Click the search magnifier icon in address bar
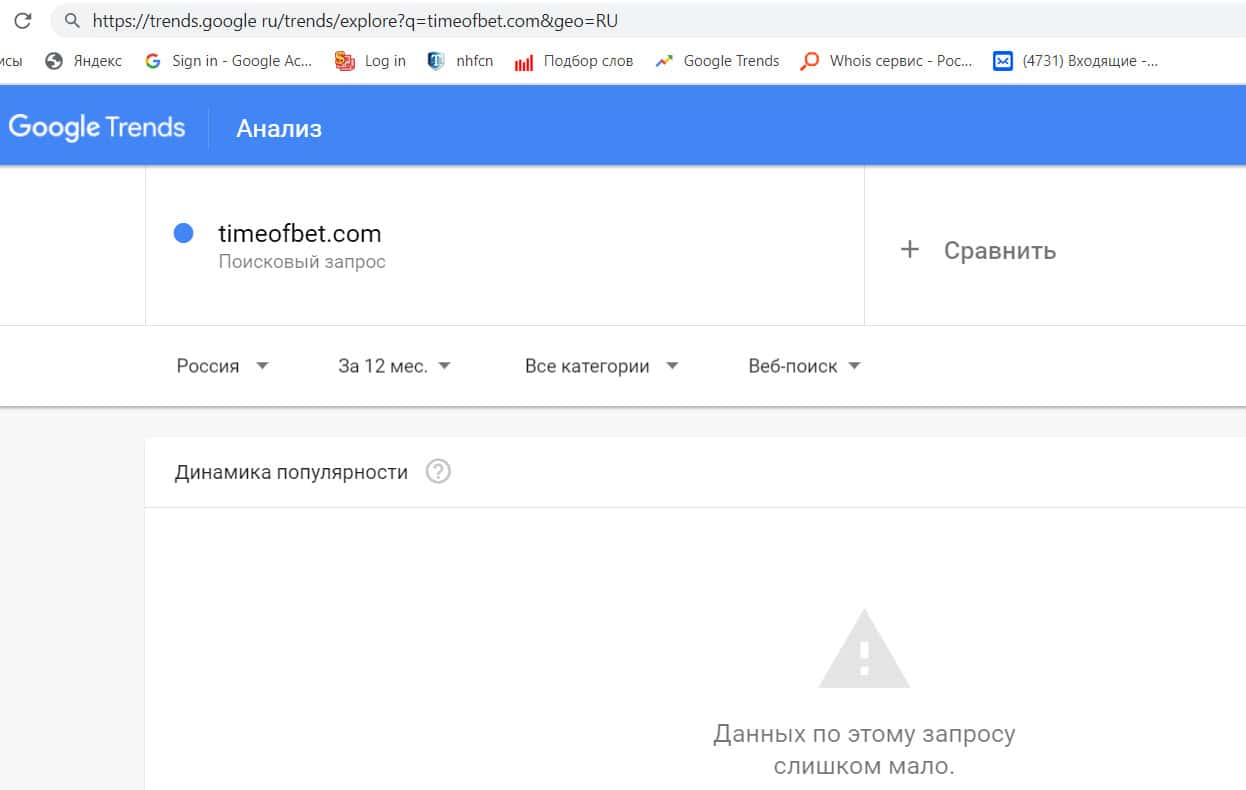This screenshot has width=1246, height=790. 71,20
